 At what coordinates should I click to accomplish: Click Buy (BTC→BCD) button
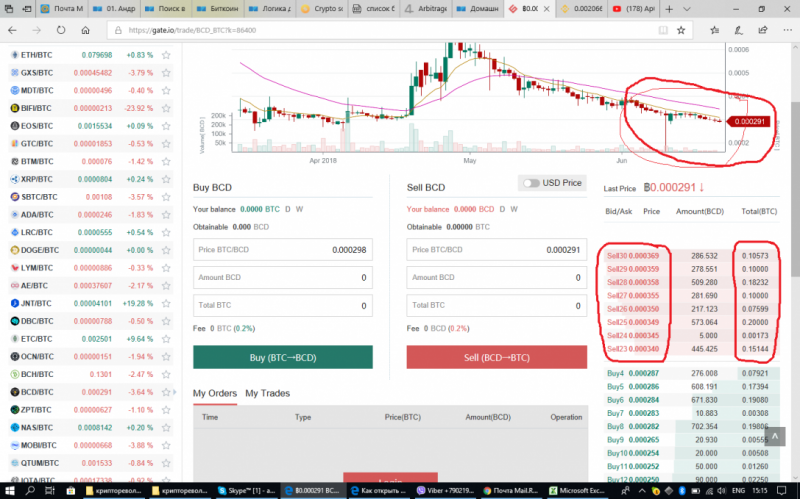click(x=283, y=357)
